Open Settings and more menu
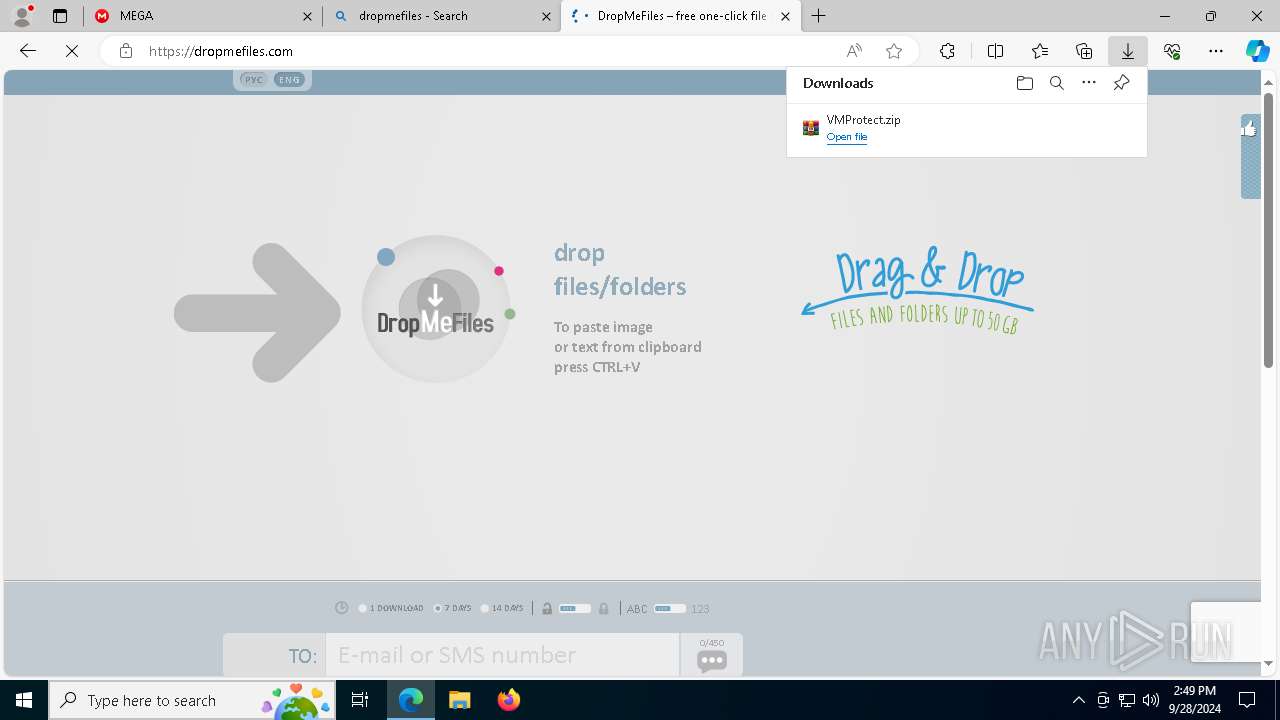 pos(1216,51)
